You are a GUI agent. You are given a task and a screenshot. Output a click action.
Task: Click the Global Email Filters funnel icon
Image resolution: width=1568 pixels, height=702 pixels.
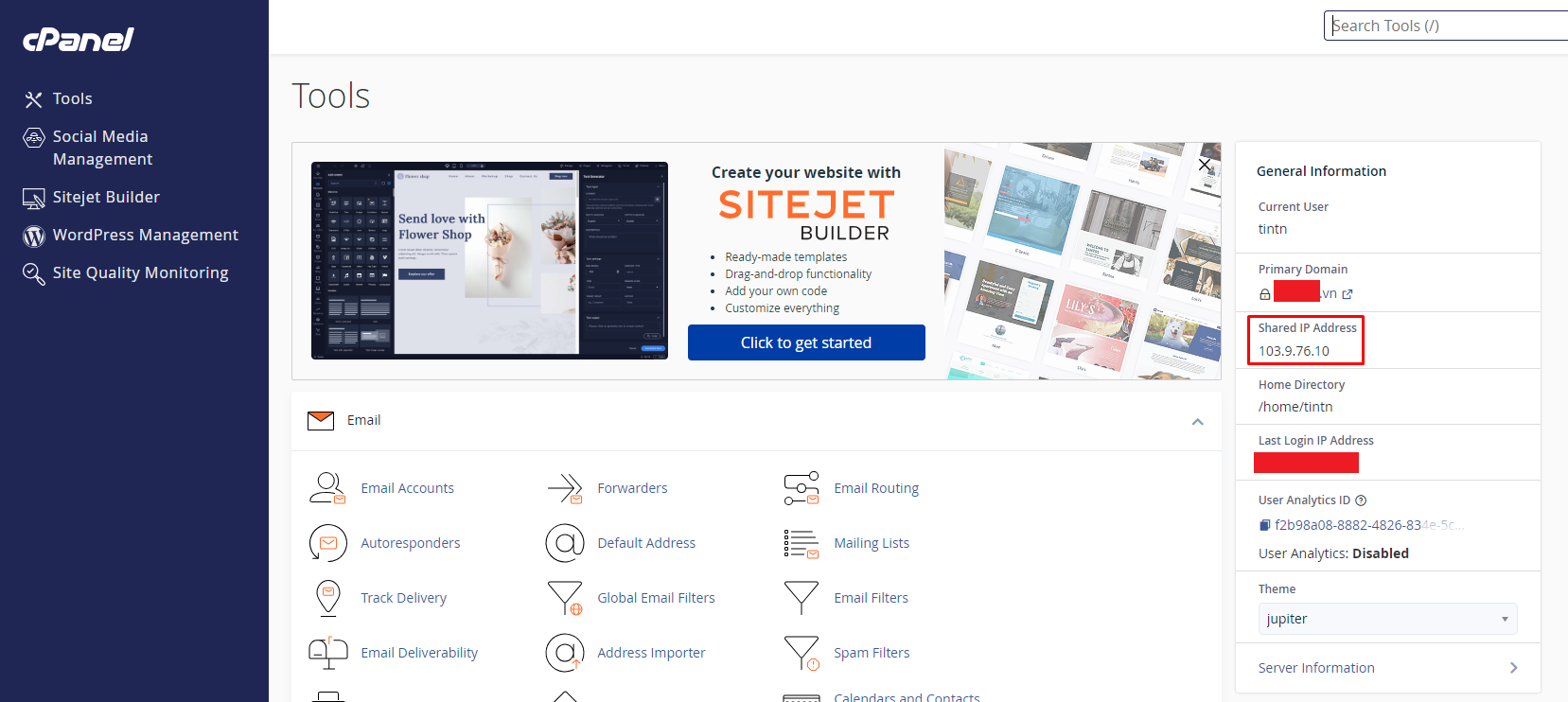(565, 598)
